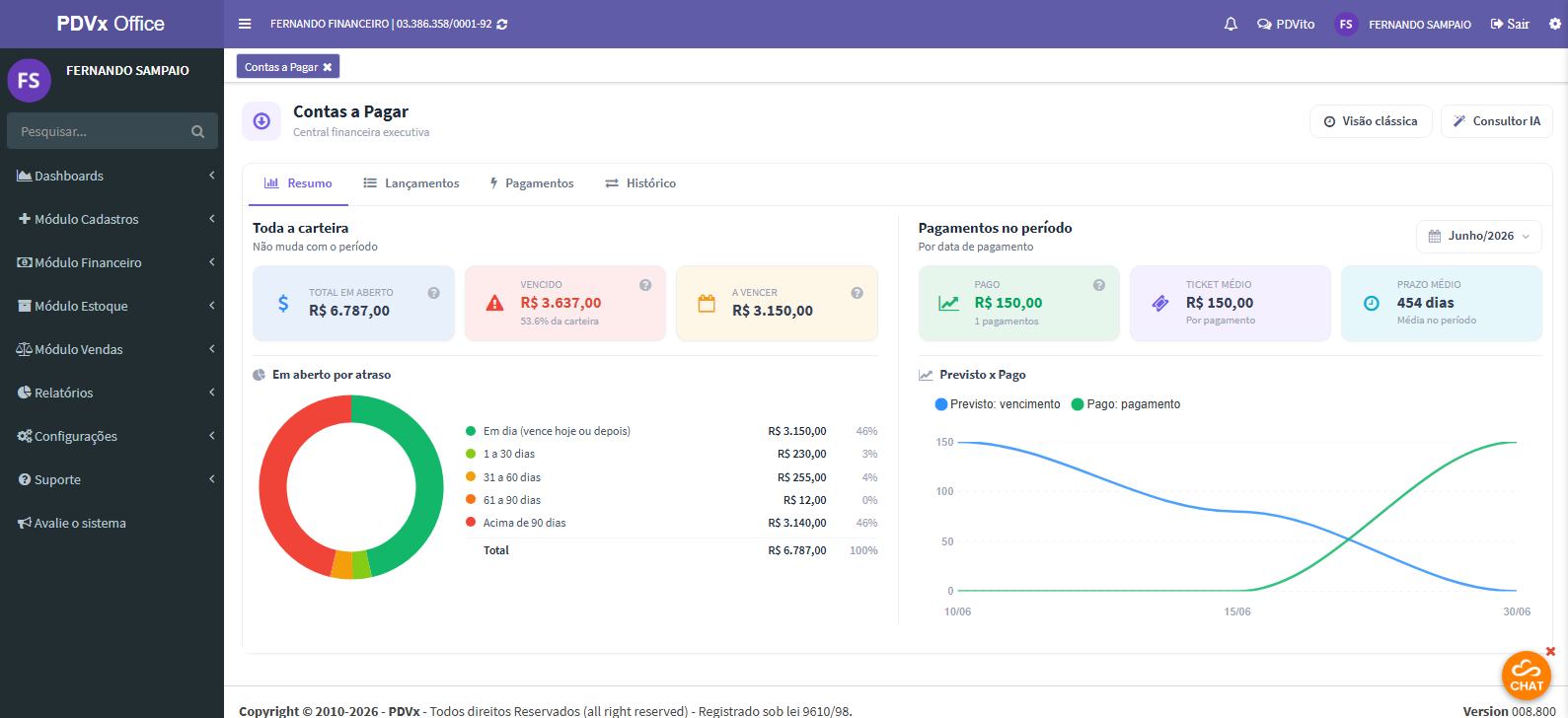Open the Lançamentos tab

click(x=411, y=183)
